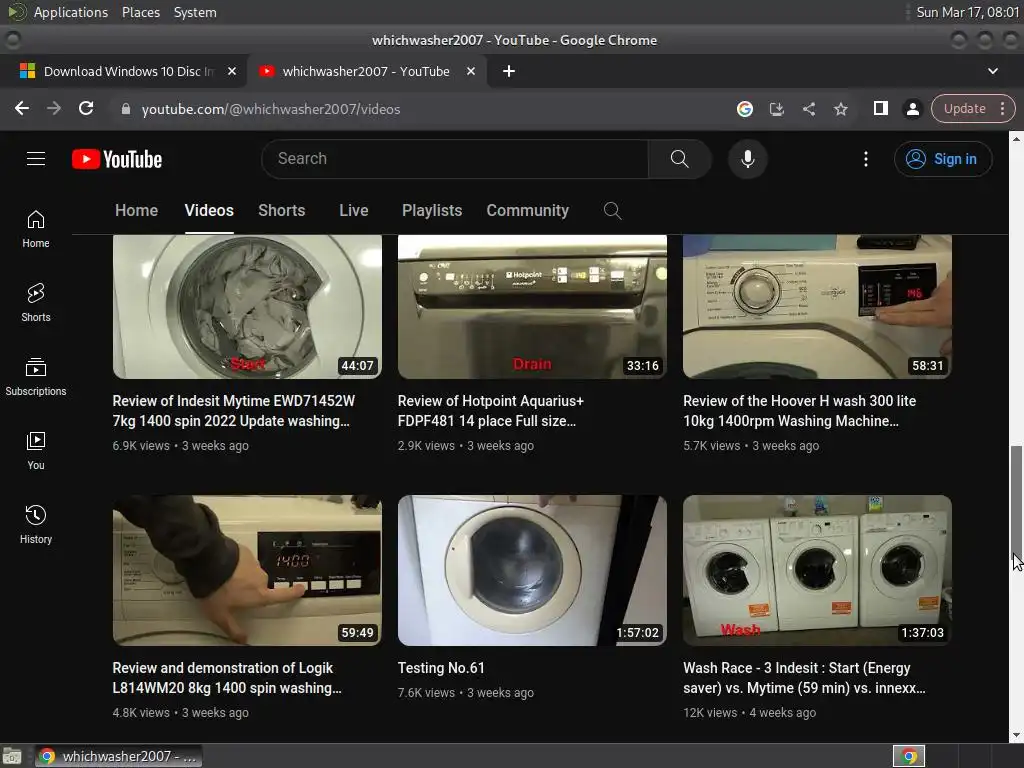Open the You section in sidebar

coord(36,451)
